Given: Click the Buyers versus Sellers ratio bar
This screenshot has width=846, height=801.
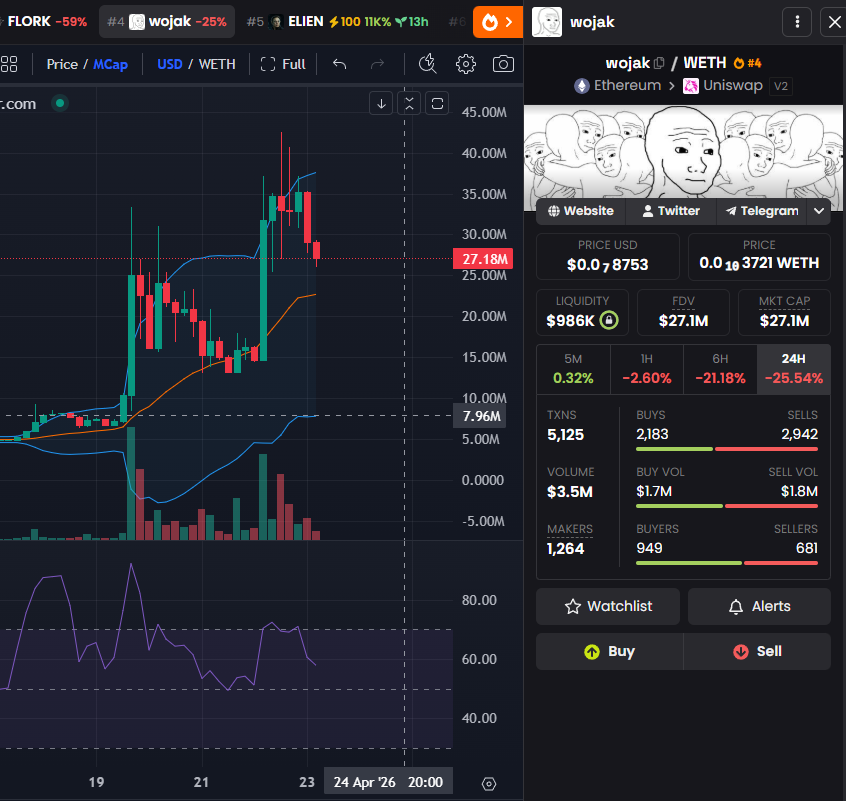Looking at the screenshot, I should point(727,563).
